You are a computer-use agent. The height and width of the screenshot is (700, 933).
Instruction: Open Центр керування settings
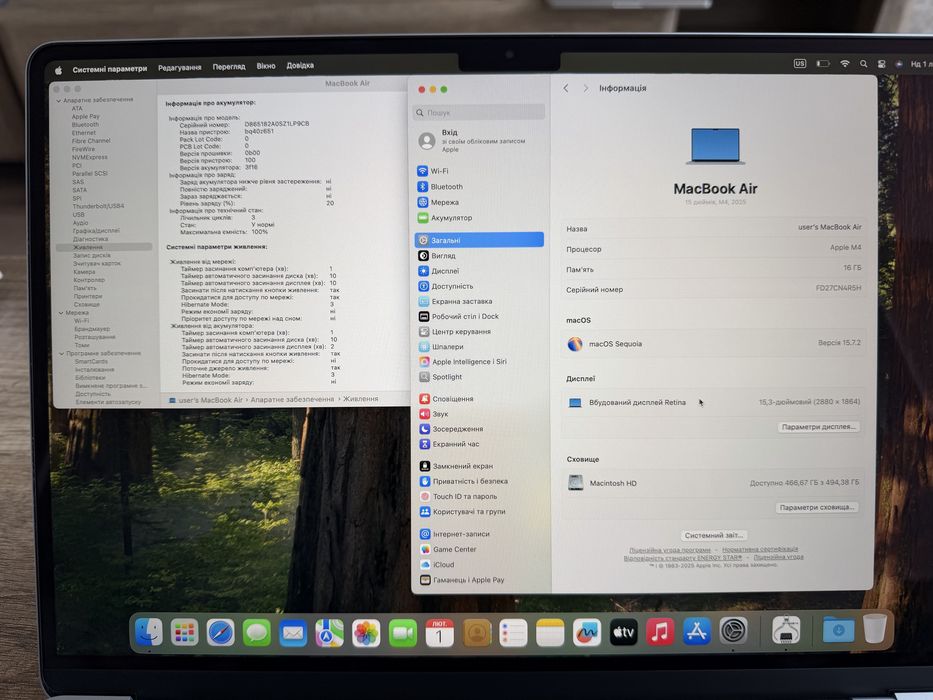coord(455,332)
